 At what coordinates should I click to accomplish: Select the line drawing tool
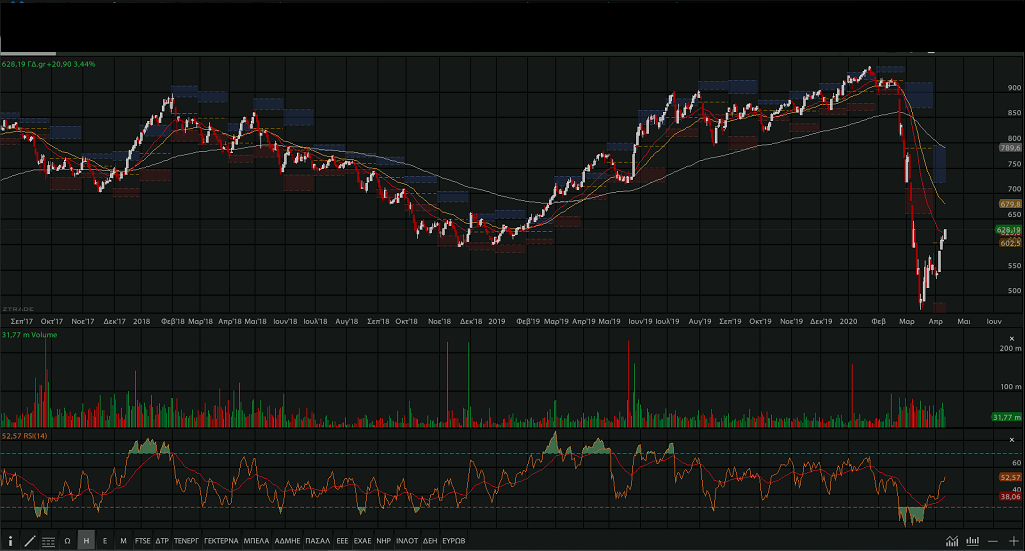tap(30, 541)
